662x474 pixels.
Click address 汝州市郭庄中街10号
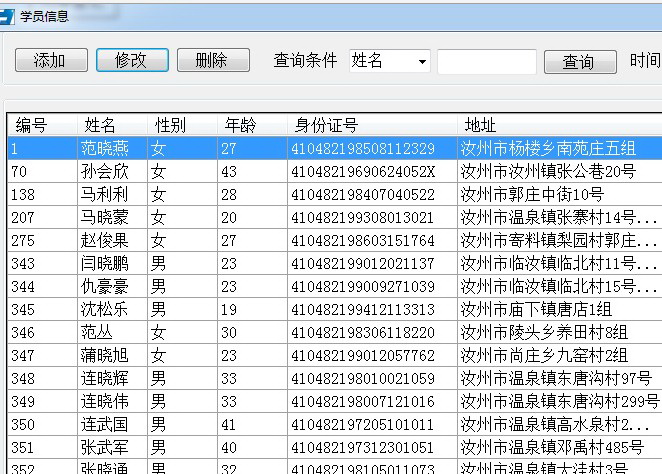tap(532, 195)
